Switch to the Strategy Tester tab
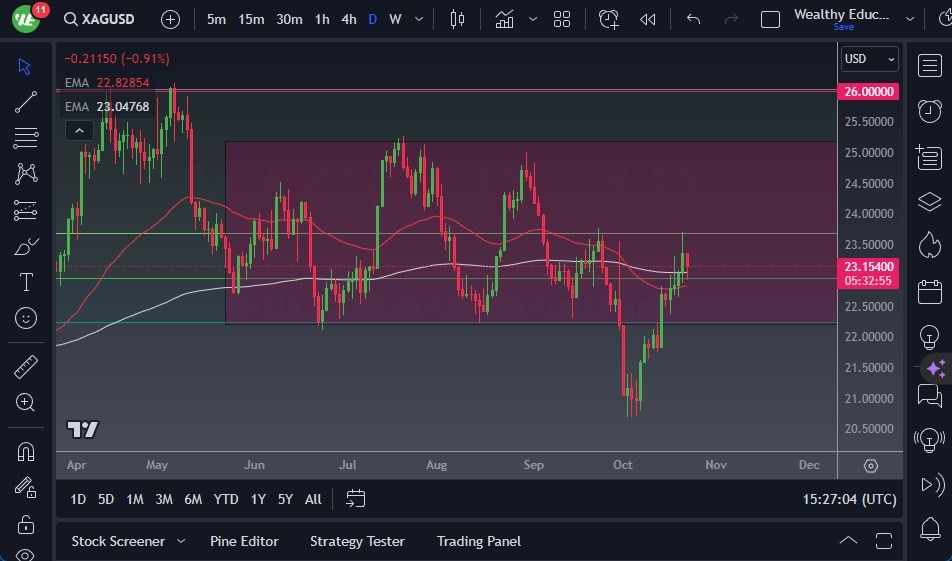This screenshot has width=952, height=561. (x=357, y=541)
